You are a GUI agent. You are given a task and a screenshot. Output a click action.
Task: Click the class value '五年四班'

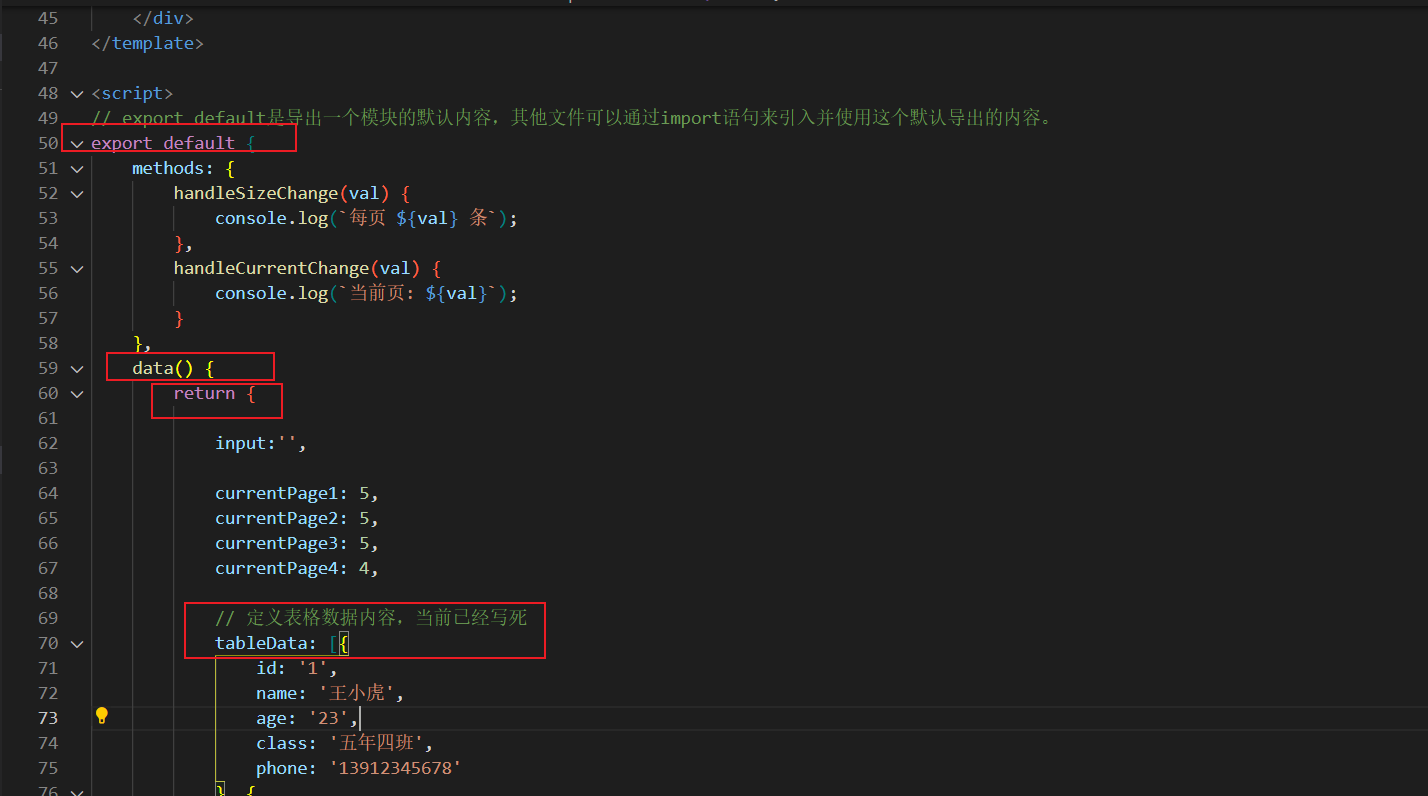[x=377, y=743]
